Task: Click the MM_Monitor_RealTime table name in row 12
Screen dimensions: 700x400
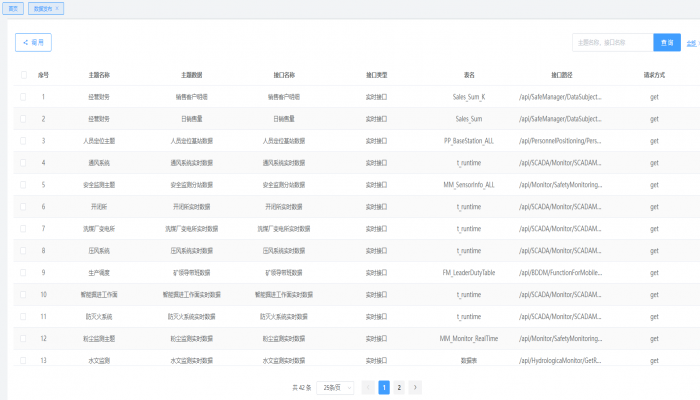Action: click(x=469, y=339)
